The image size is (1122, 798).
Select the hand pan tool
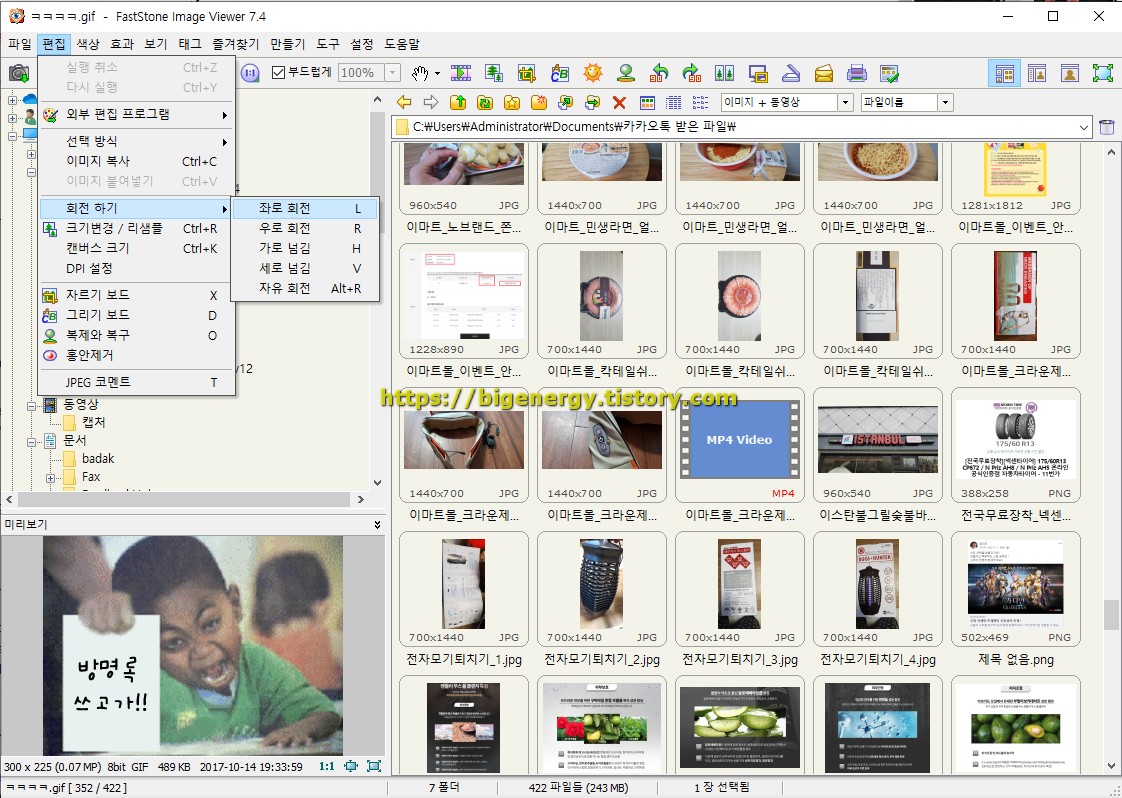[x=420, y=73]
